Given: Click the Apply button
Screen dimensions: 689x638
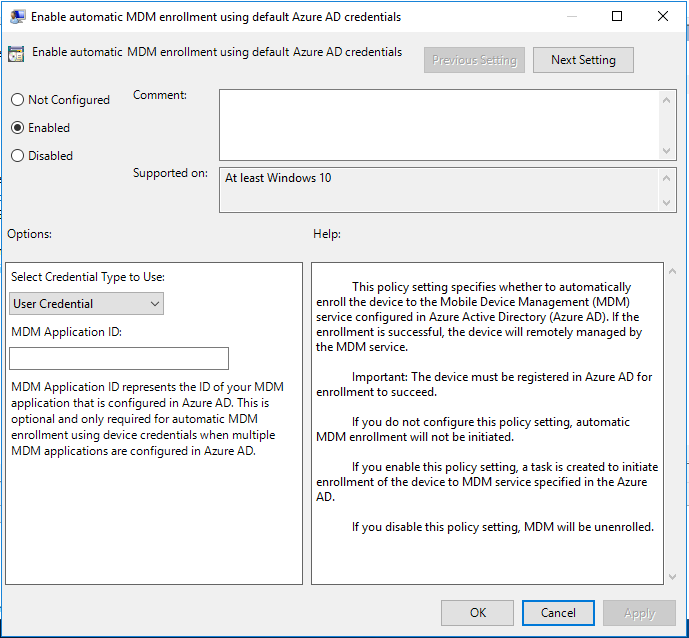Looking at the screenshot, I should coord(639,613).
